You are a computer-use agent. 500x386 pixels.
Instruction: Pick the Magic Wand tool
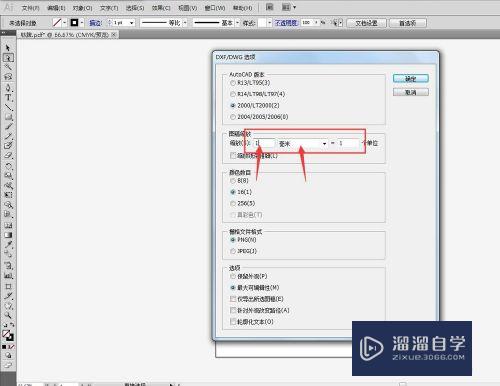[8, 67]
